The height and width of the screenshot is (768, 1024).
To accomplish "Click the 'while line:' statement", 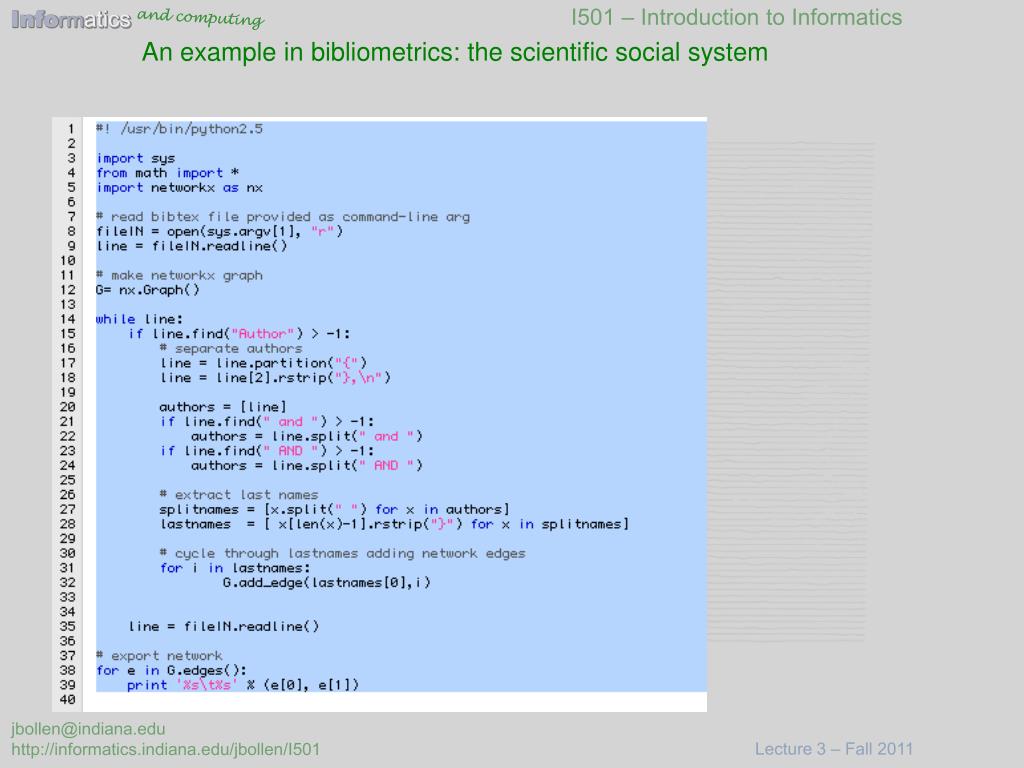I will point(139,319).
